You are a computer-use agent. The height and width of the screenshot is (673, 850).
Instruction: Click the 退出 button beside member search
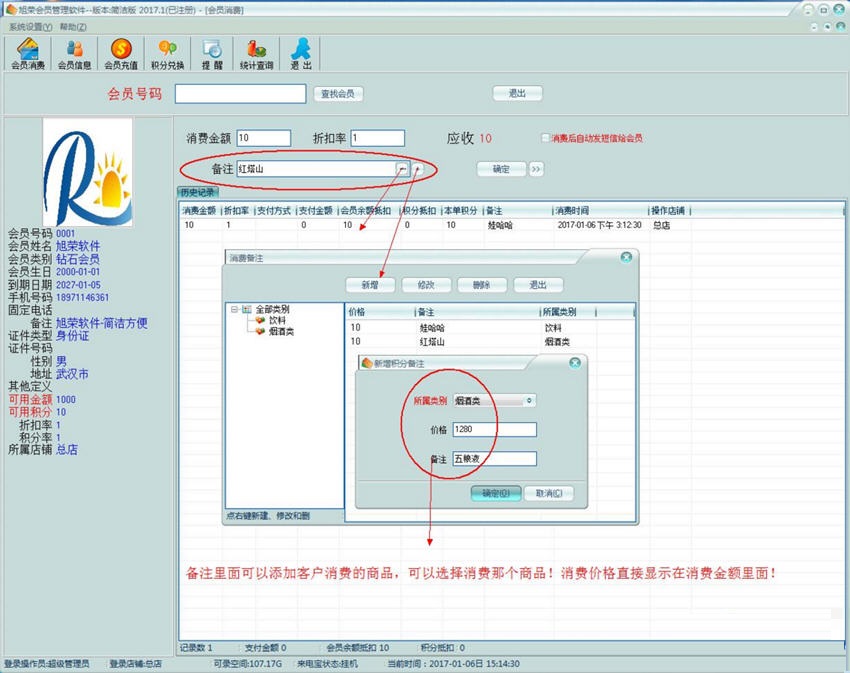pos(517,93)
